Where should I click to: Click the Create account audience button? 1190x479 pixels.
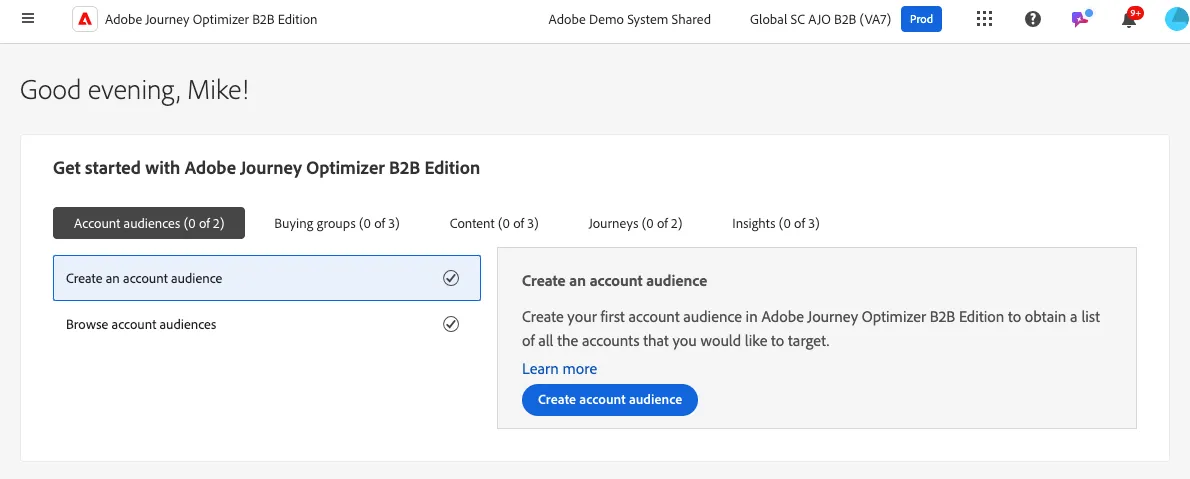pos(609,399)
